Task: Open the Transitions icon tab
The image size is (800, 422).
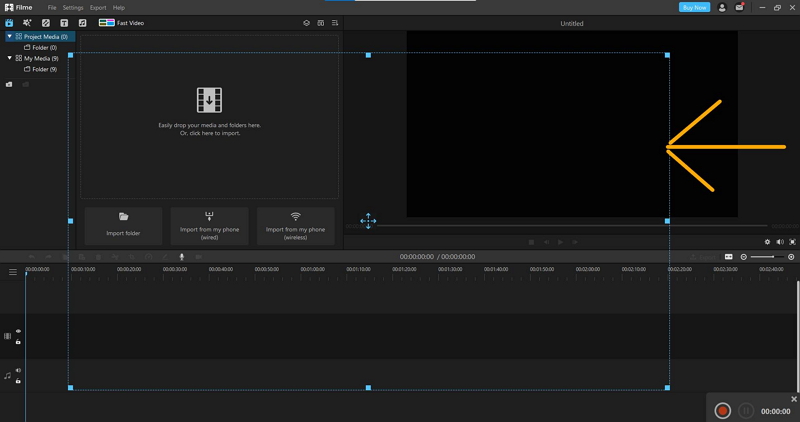Action: (x=45, y=23)
